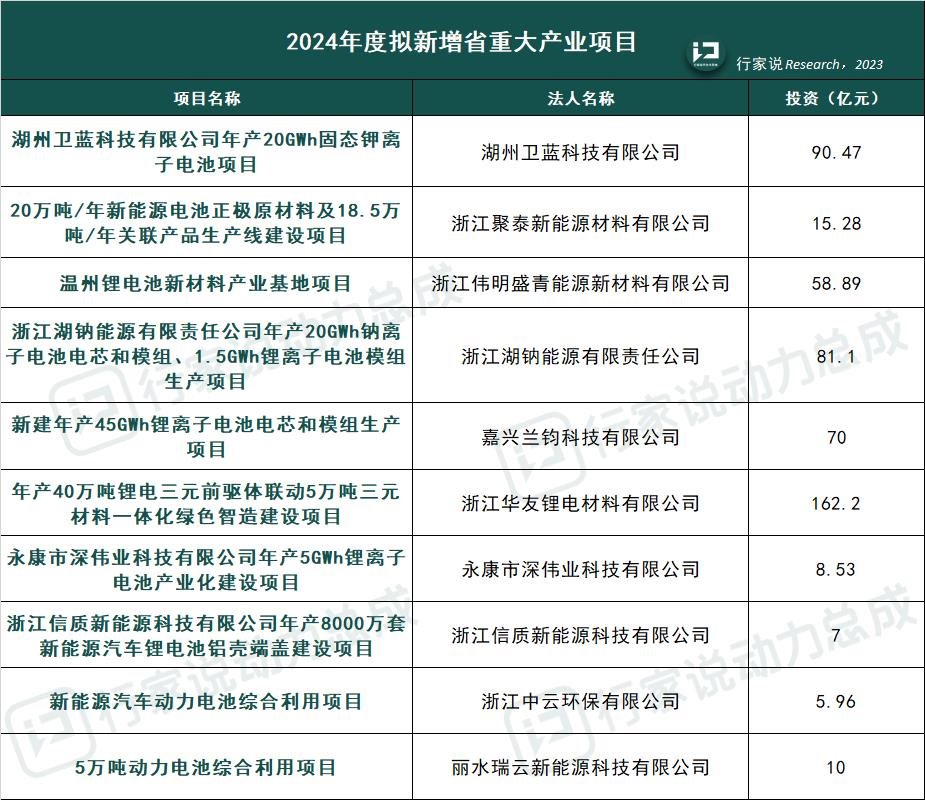The width and height of the screenshot is (925, 800).
Task: Select the 永康市深伟业科技 5GWh锂离子电池 project cell
Action: point(206,569)
